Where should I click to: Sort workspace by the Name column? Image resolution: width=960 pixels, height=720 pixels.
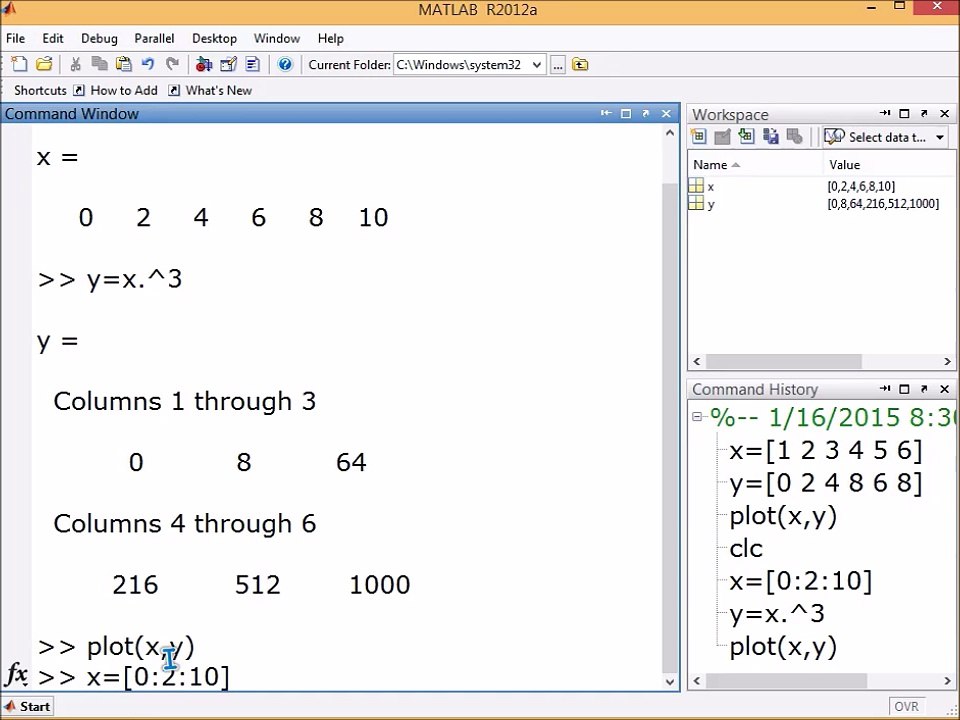pos(710,165)
